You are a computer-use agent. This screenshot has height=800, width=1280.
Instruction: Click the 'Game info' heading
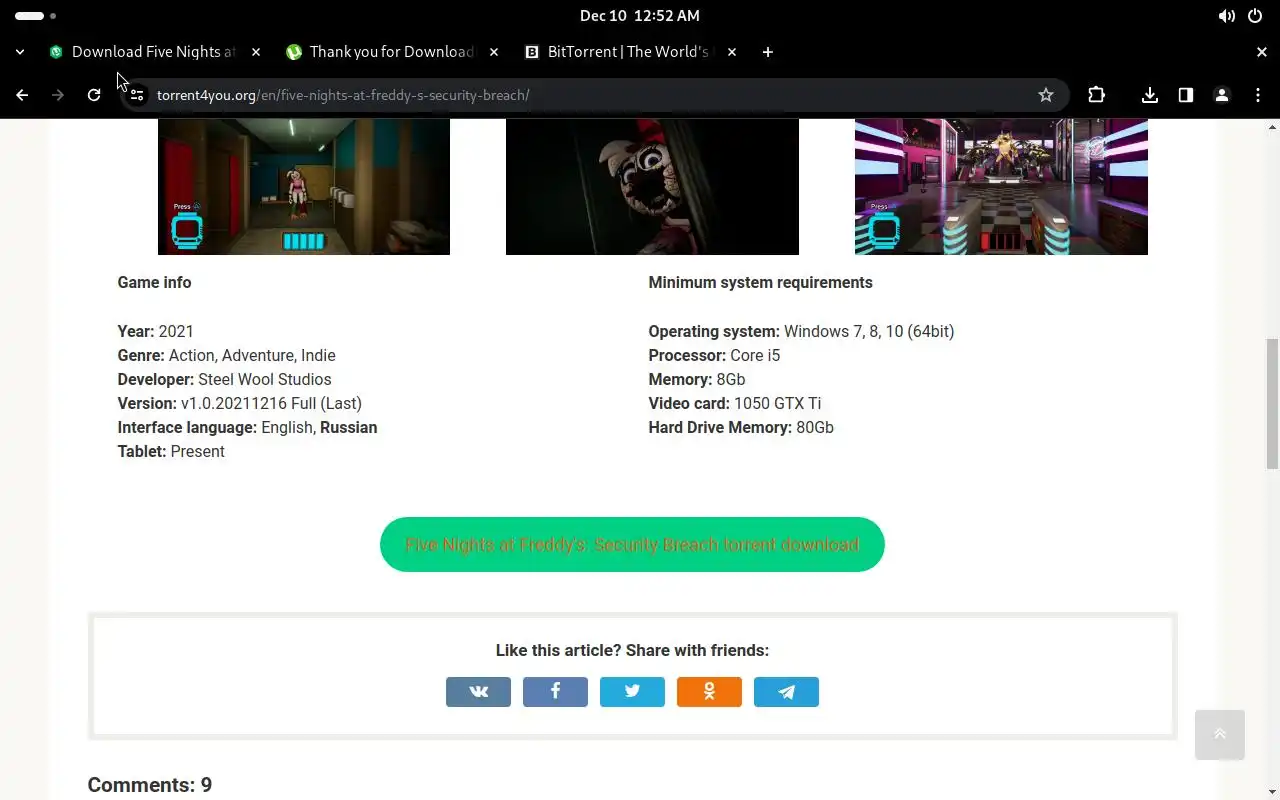click(x=154, y=283)
